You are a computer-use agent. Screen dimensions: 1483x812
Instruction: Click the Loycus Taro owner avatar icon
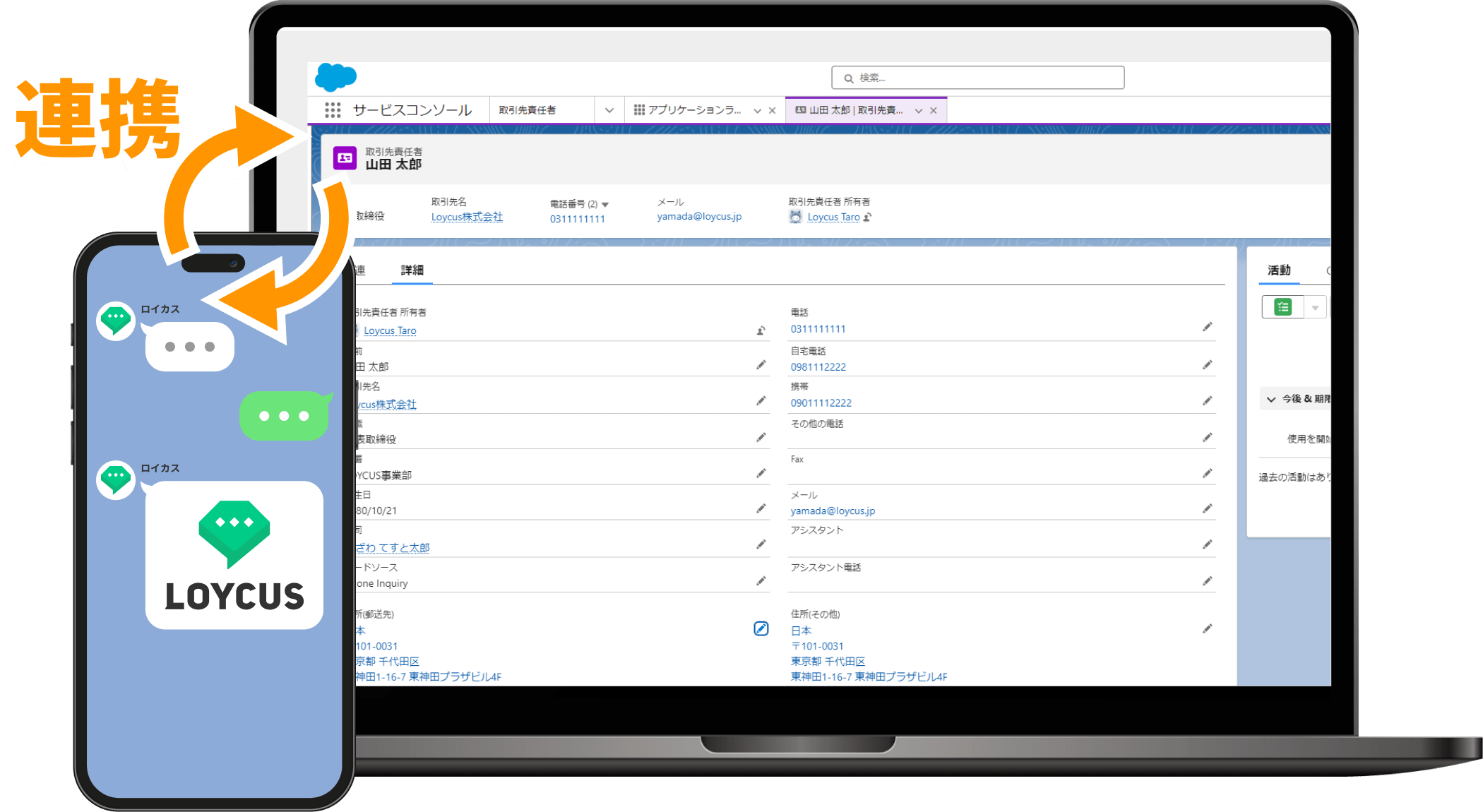click(796, 217)
